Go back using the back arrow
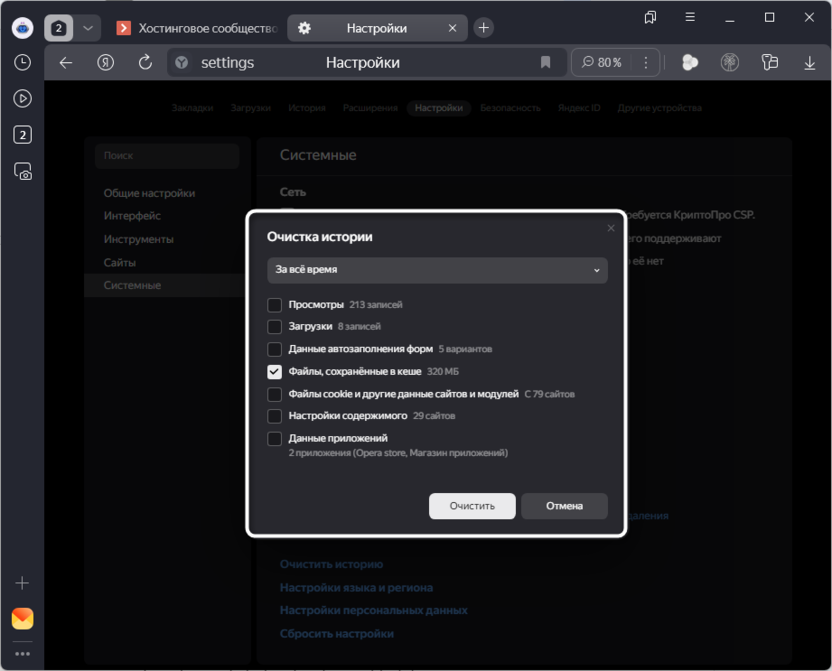This screenshot has width=832, height=671. point(66,63)
